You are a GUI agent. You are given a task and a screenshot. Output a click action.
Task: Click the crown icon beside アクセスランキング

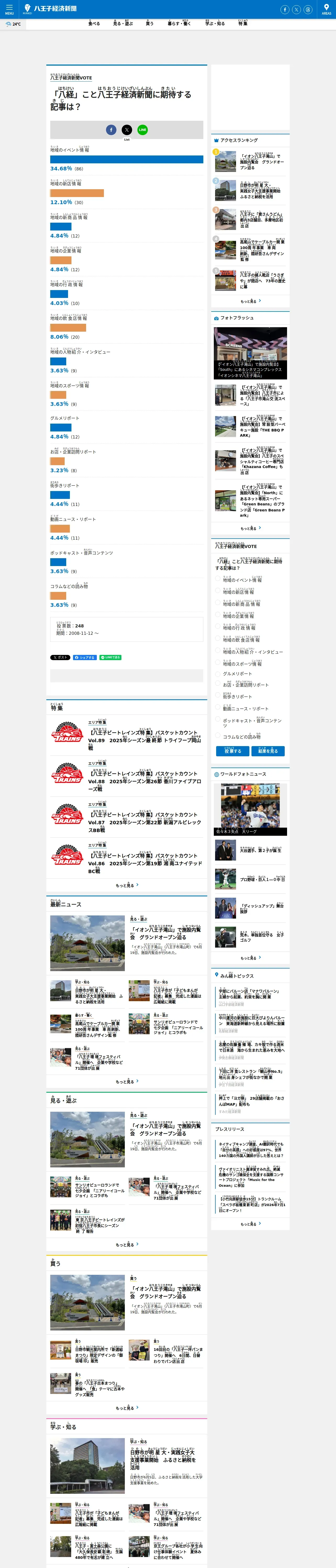216,141
